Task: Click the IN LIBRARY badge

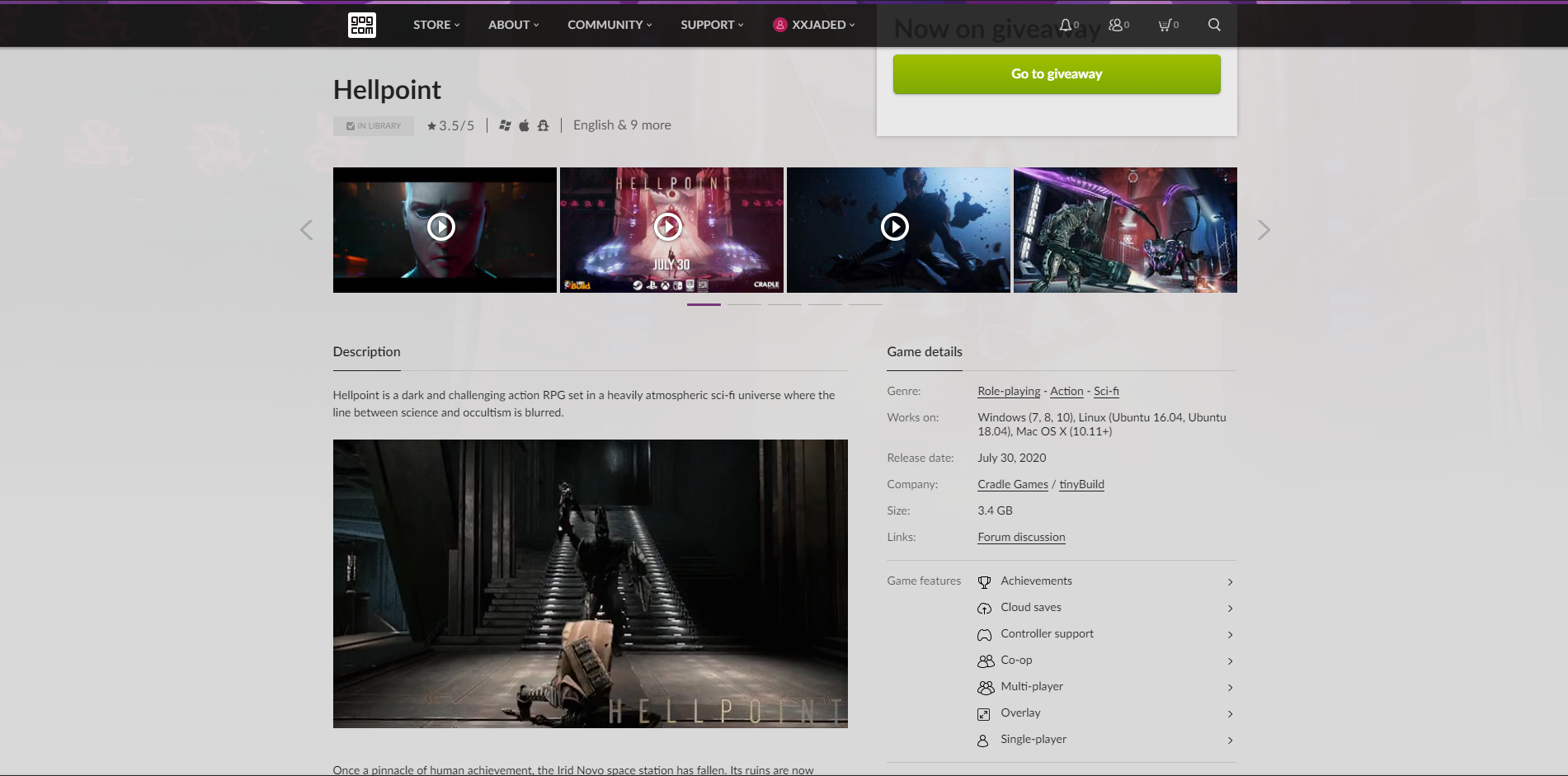Action: point(374,125)
